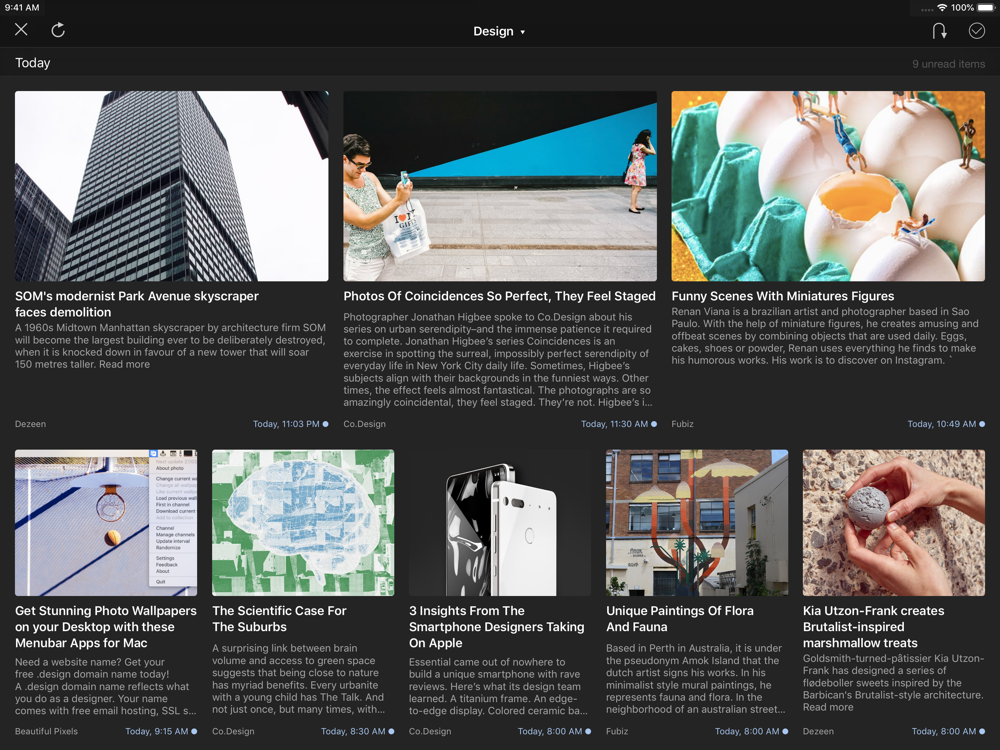This screenshot has width=1000, height=750.
Task: Tap Co.Design source under Suburbs article
Action: click(233, 732)
